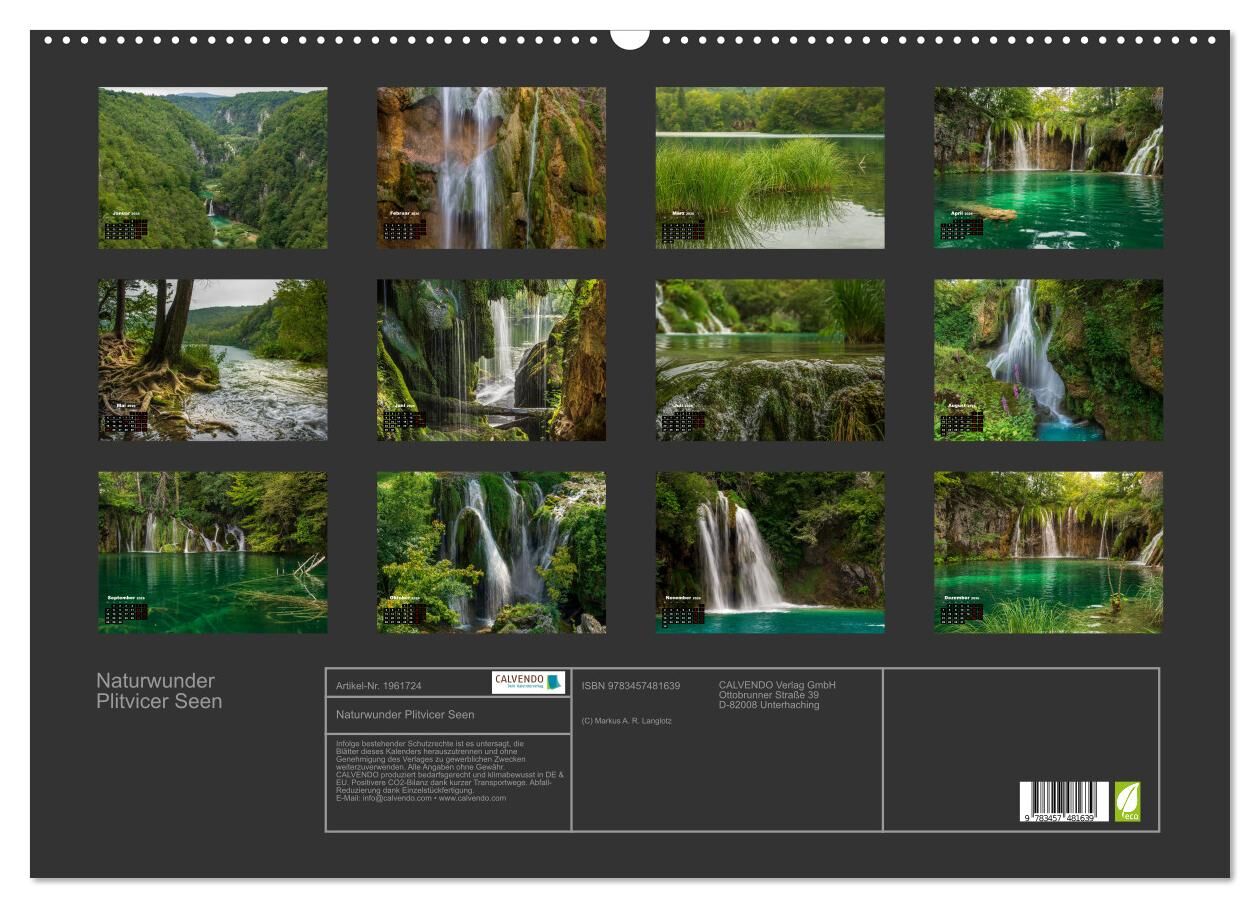Viewport: 1260px width, 908px height.
Task: Select the Juni mossy cave waterfall thumbnail
Action: 491,360
